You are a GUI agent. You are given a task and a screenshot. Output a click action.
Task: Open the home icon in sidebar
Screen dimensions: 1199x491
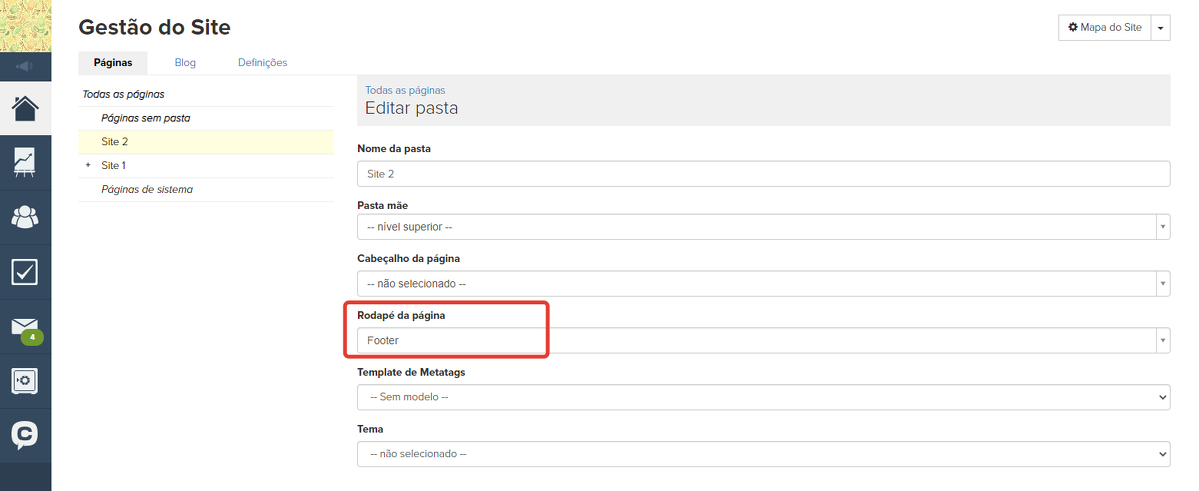(25, 108)
